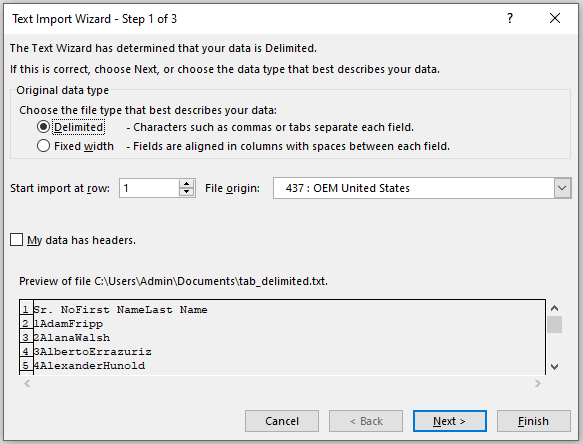The width and height of the screenshot is (583, 444).
Task: Decrease the start import row spinner
Action: (186, 192)
